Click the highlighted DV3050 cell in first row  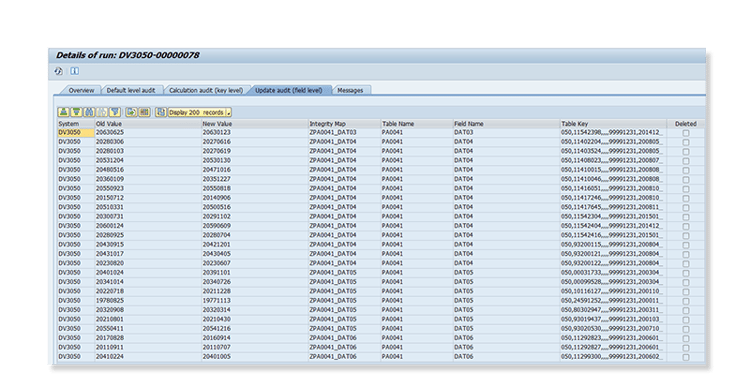click(76, 133)
